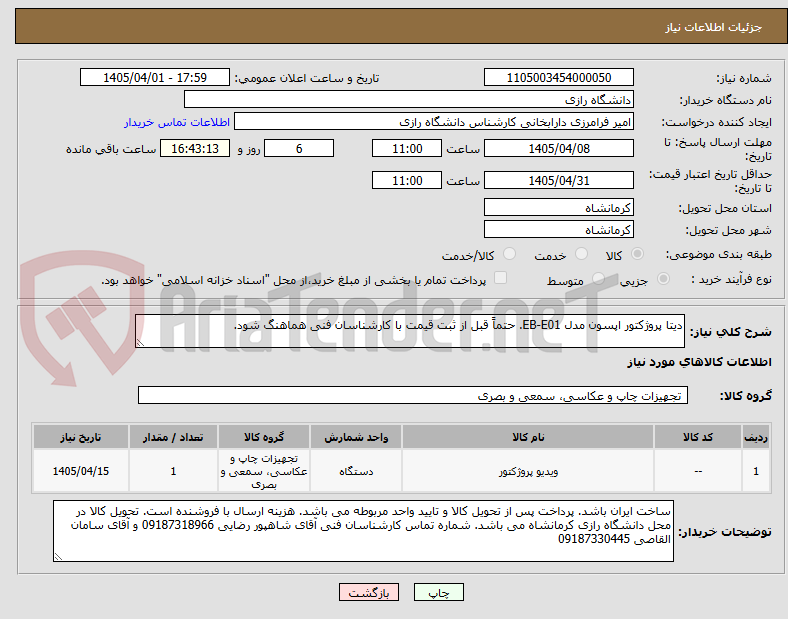Click the goods group cell in the table row
788x619 pixels.
pos(264,471)
